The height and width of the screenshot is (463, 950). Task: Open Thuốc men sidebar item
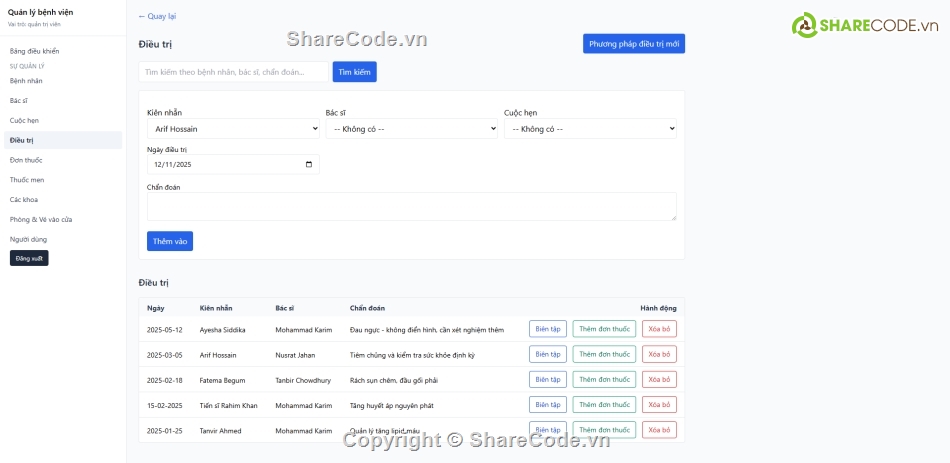27,180
